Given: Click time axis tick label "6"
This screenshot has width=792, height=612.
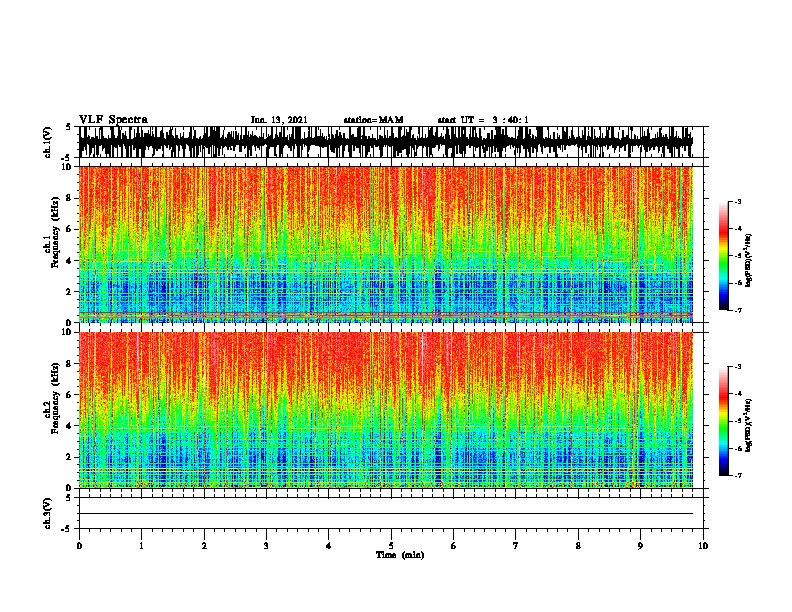Looking at the screenshot, I should pyautogui.click(x=454, y=546).
